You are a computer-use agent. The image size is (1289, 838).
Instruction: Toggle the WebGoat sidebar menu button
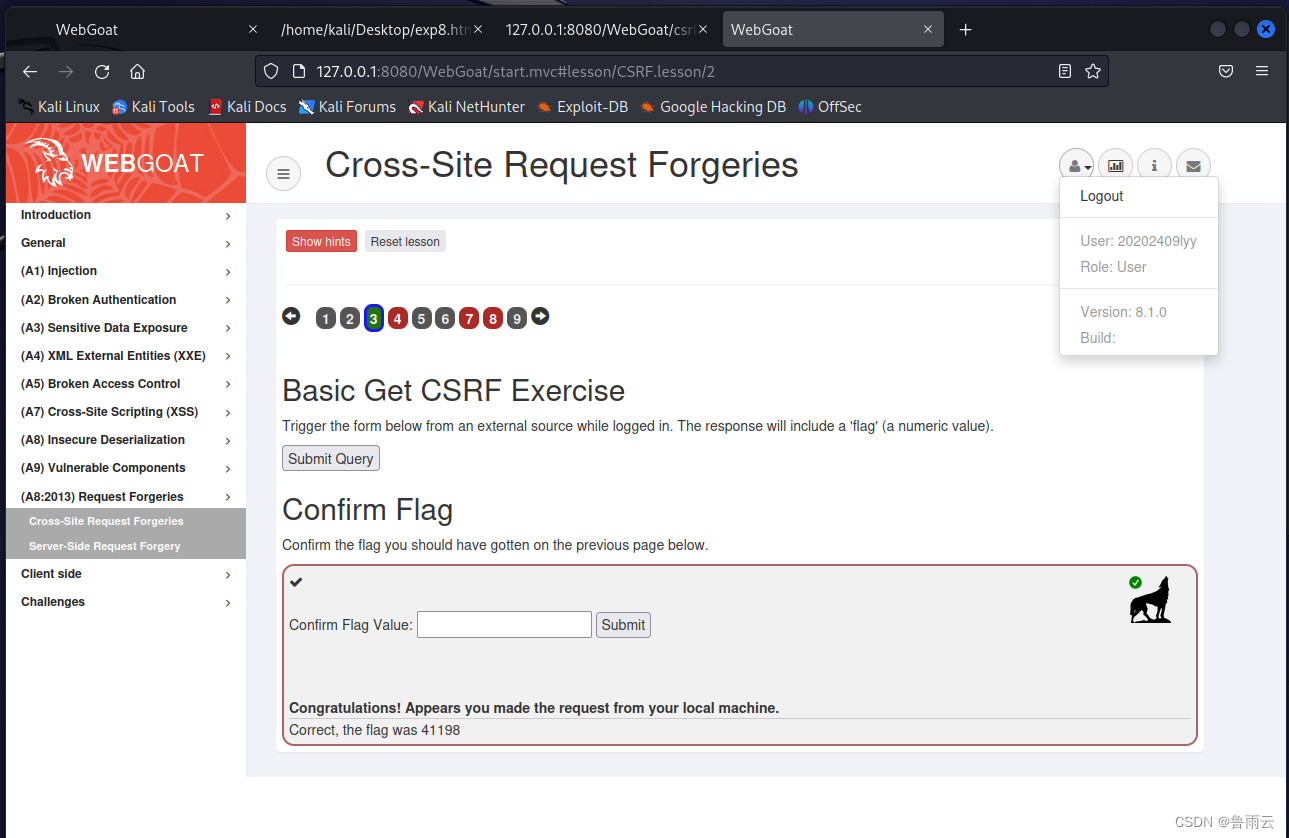283,174
